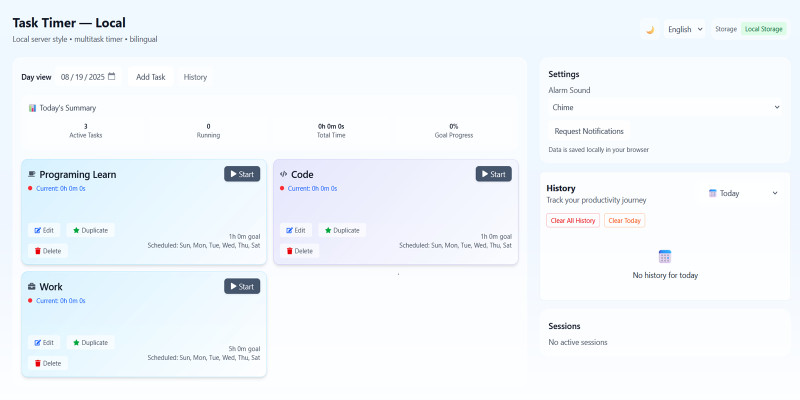Image resolution: width=800 pixels, height=400 pixels.
Task: Start the Code task timer
Action: pos(494,174)
